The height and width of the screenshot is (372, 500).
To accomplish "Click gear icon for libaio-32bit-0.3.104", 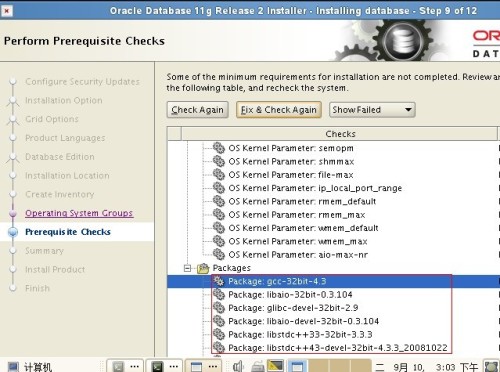I will click(x=219, y=295).
